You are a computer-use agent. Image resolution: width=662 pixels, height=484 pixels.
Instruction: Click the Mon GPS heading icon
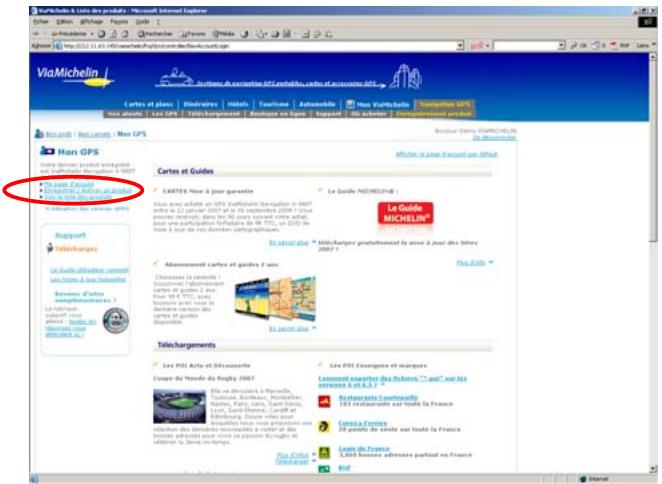pyautogui.click(x=47, y=151)
